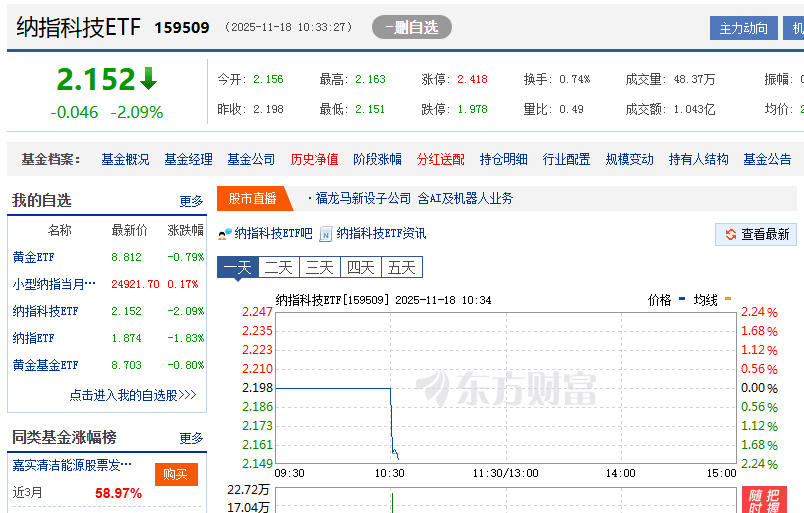Open 嘉实清洁能源股票发 fund link
The height and width of the screenshot is (513, 804).
[x=72, y=465]
